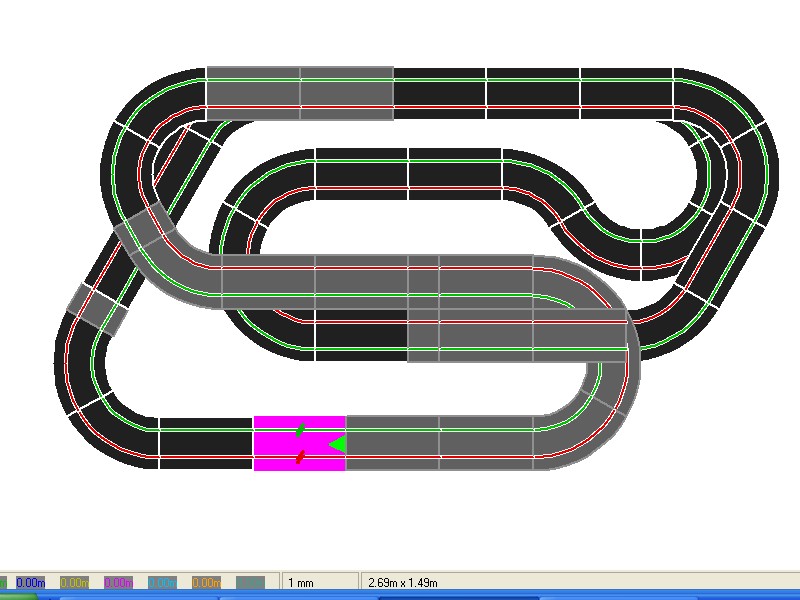Click the magenta lane length in status bar
This screenshot has height=600, width=800.
point(118,582)
